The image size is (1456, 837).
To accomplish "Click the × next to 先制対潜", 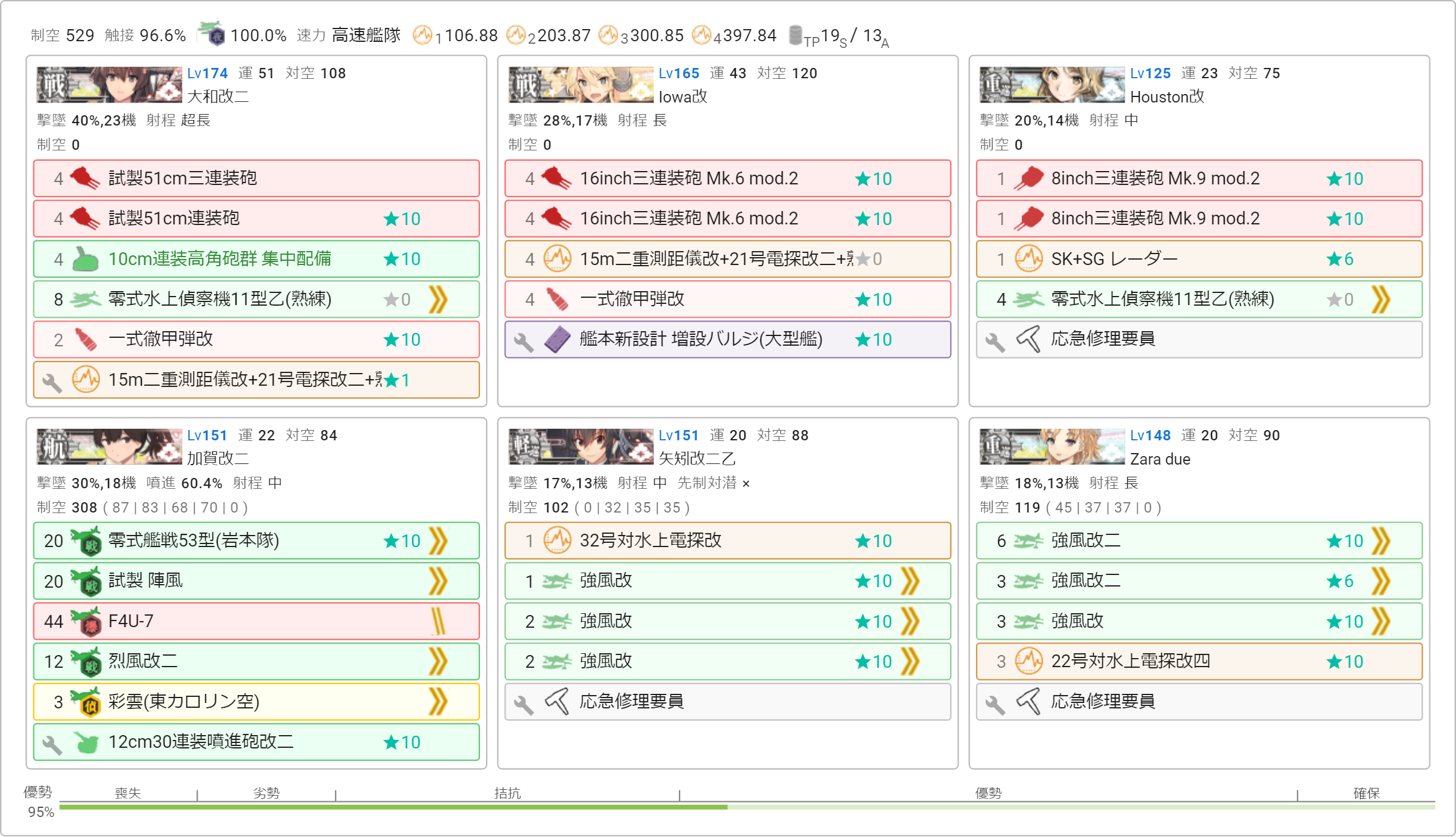I will [746, 484].
